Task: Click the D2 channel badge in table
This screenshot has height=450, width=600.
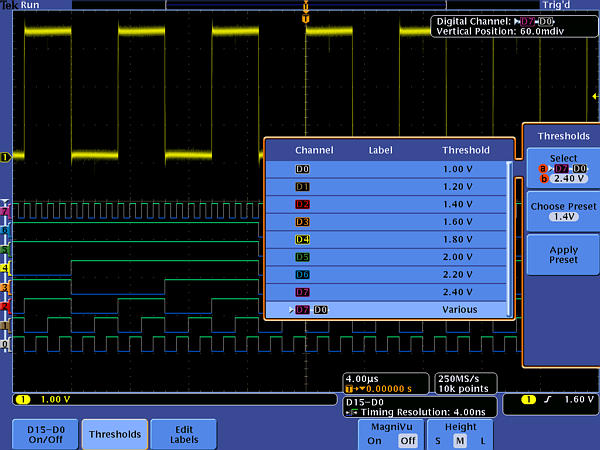Action: (302, 203)
